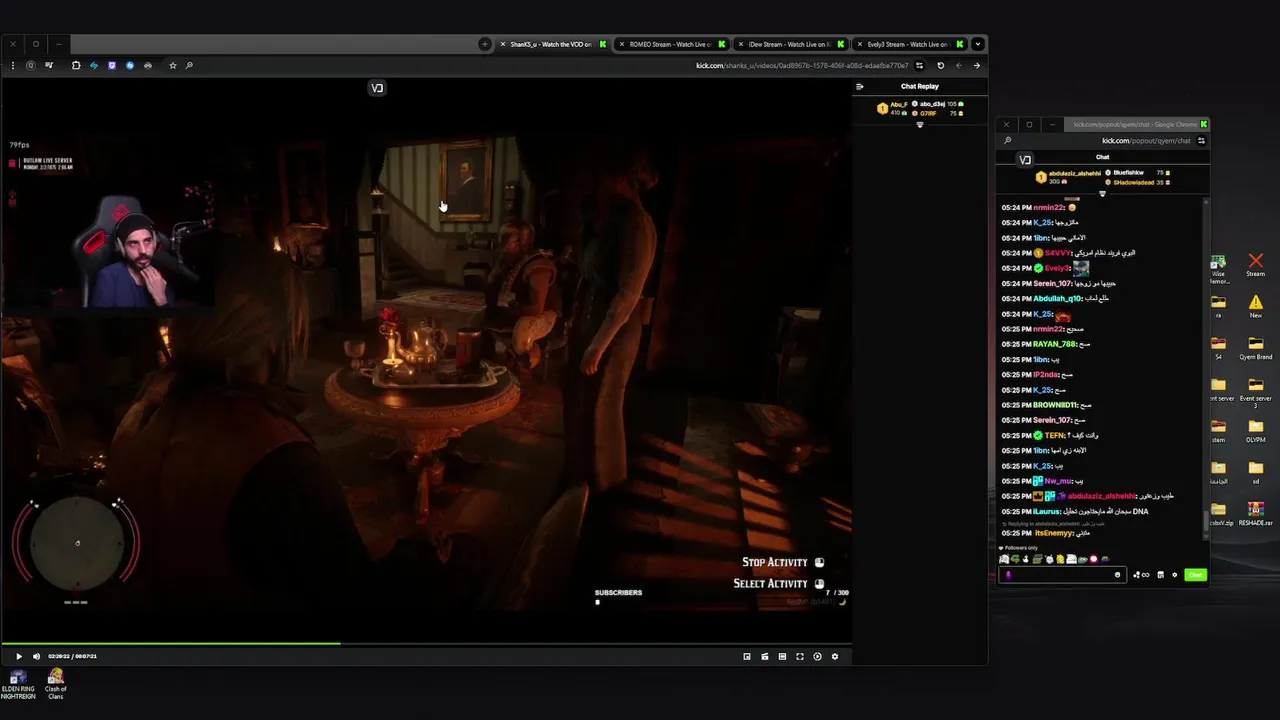Screen dimensions: 1280x720
Task: Click username nrmin22 at 05:24 PM
Action: click(1049, 207)
